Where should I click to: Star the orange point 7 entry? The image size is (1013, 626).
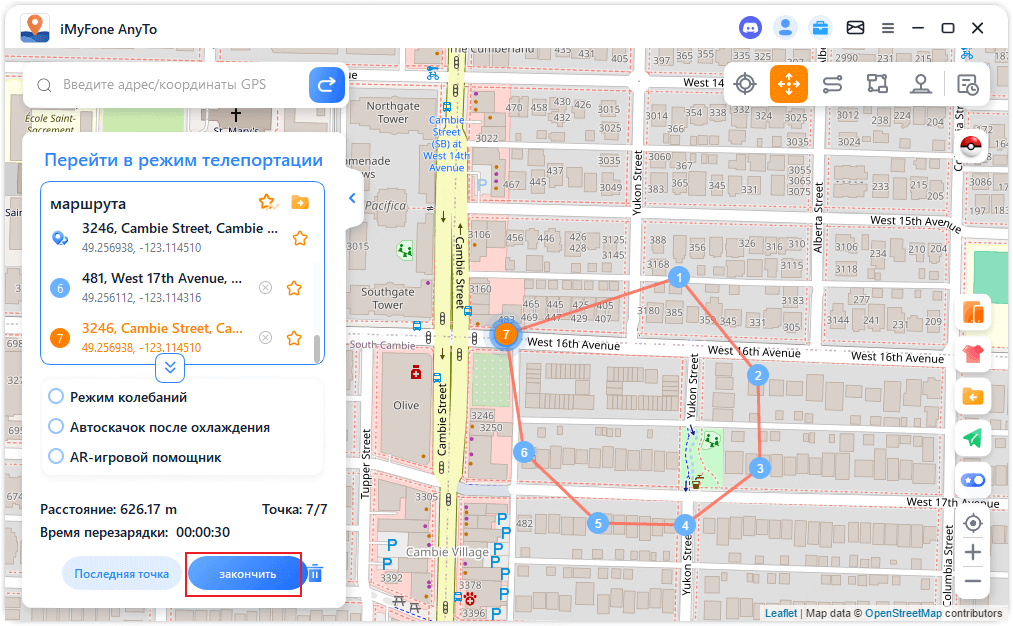pos(294,338)
